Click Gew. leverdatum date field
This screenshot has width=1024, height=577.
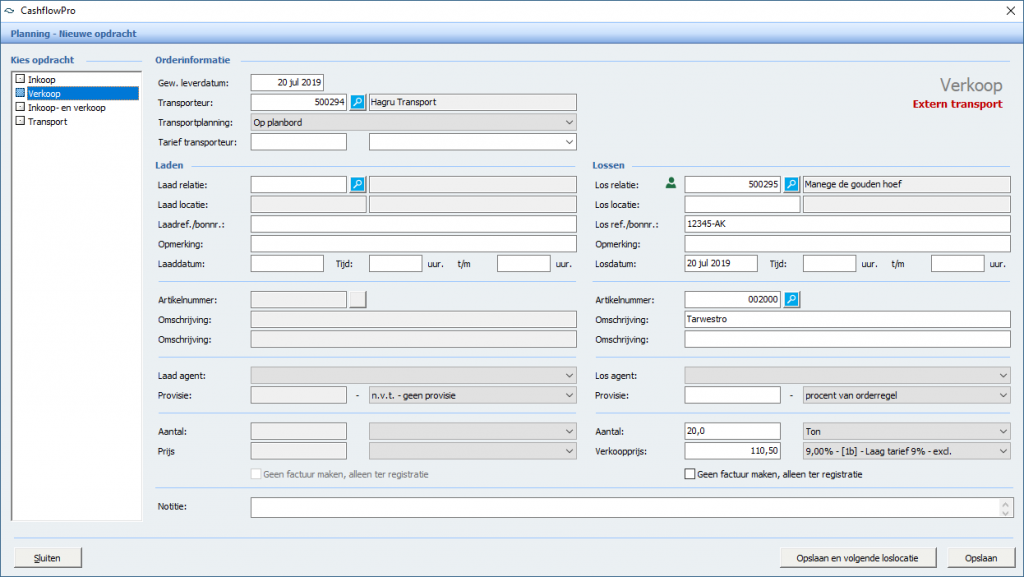click(287, 82)
